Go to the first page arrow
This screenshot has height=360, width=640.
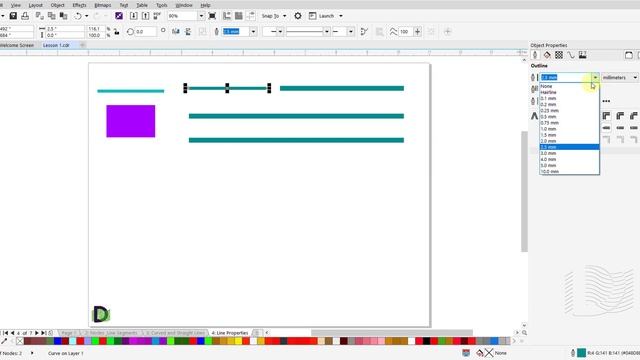[5, 333]
